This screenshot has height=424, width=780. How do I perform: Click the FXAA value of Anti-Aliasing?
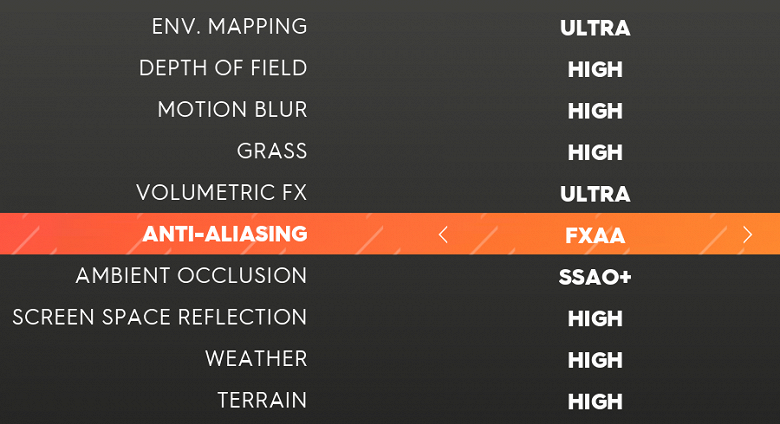tap(595, 236)
